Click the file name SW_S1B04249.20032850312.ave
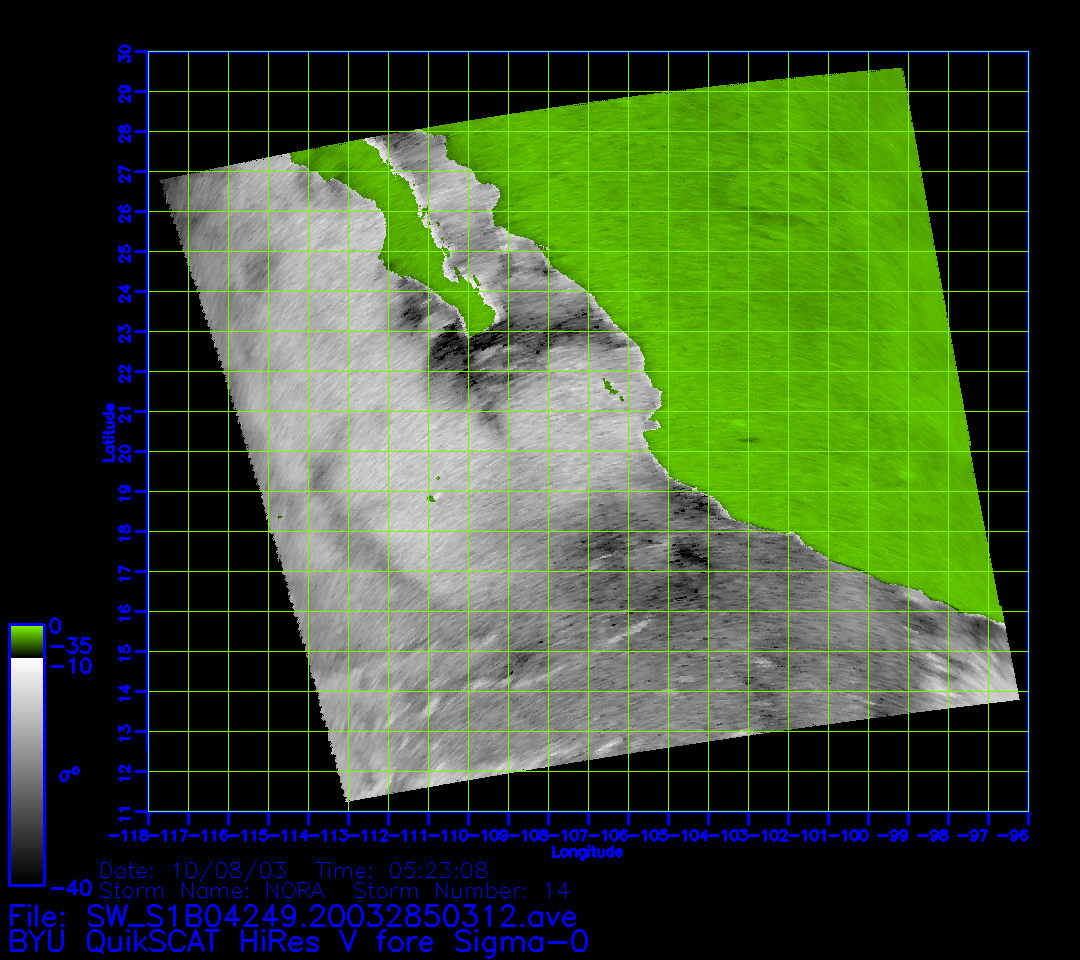This screenshot has height=960, width=1080. coord(330,916)
